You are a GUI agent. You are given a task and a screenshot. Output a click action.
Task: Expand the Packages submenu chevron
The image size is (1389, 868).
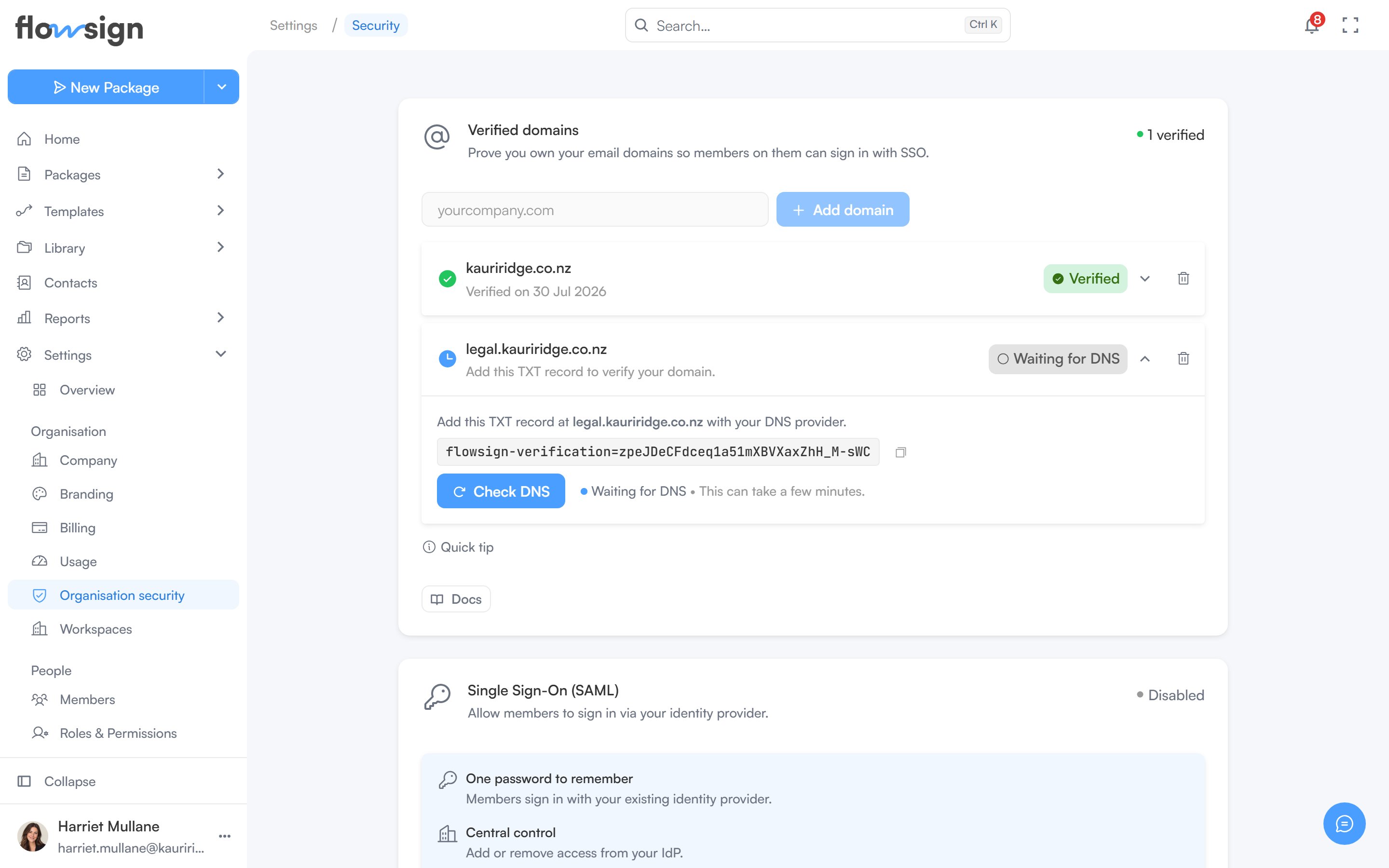tap(220, 174)
